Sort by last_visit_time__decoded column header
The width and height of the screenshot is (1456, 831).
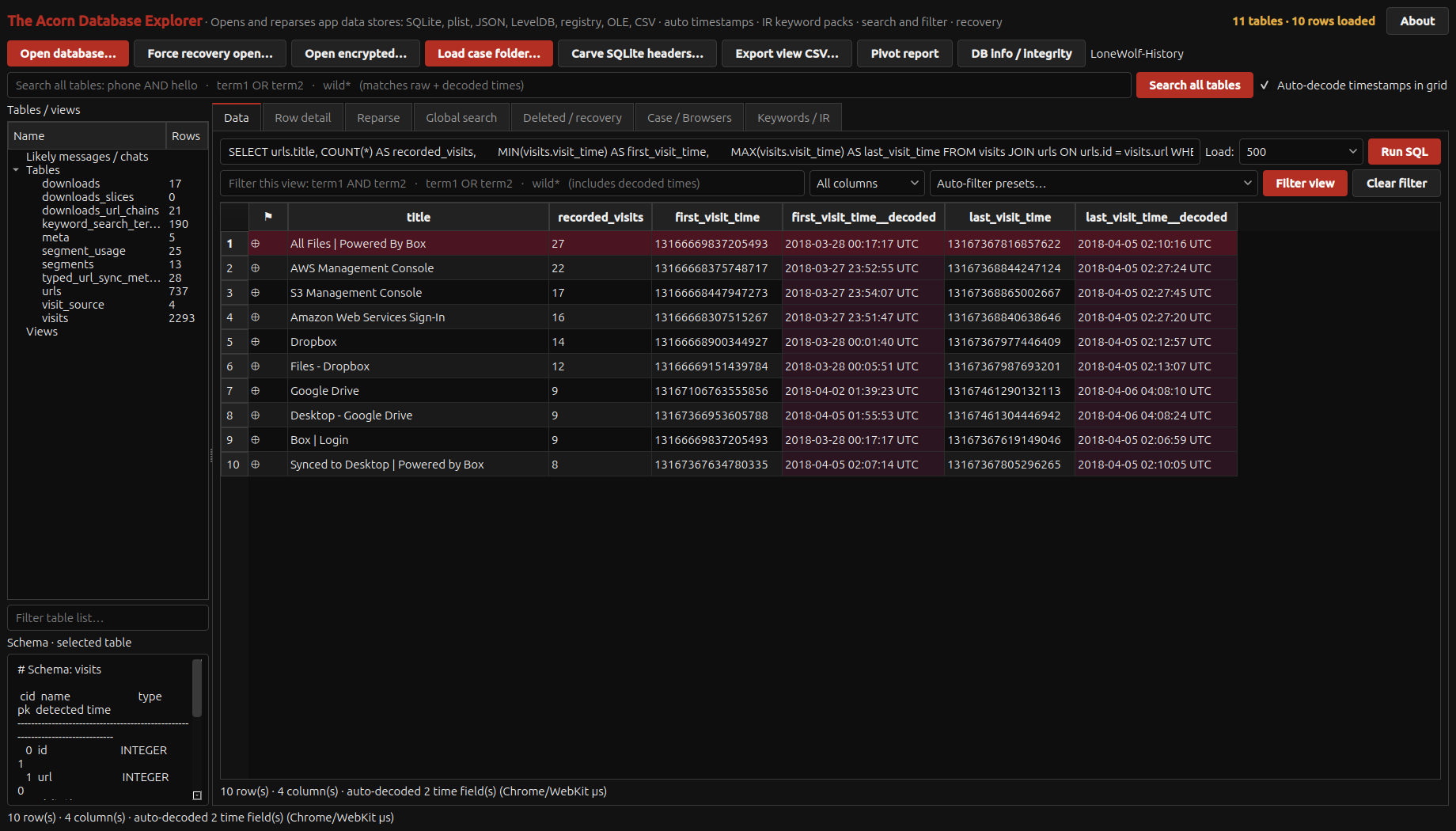point(1156,217)
